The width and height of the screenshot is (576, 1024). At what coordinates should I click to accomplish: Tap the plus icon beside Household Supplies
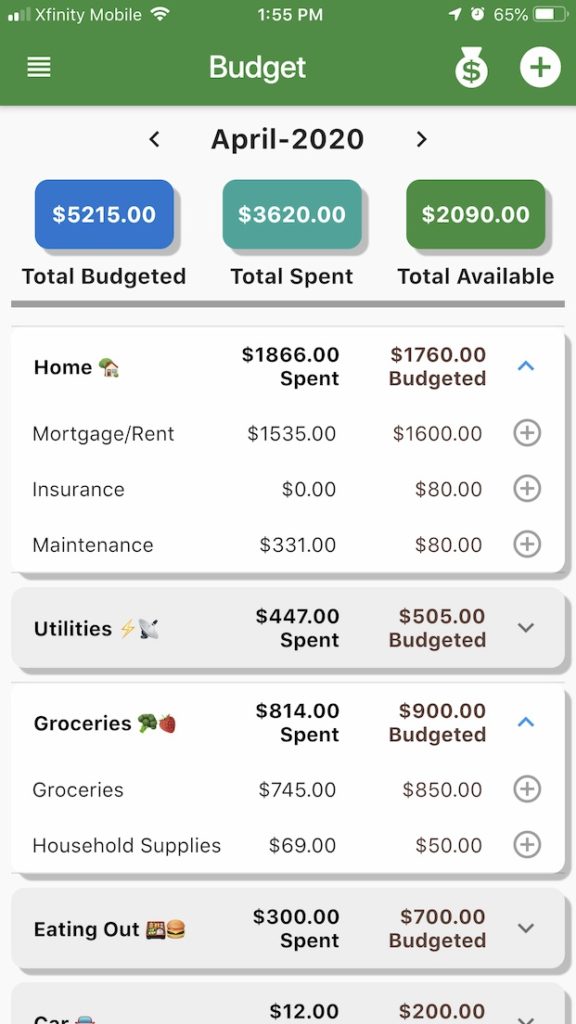point(527,844)
